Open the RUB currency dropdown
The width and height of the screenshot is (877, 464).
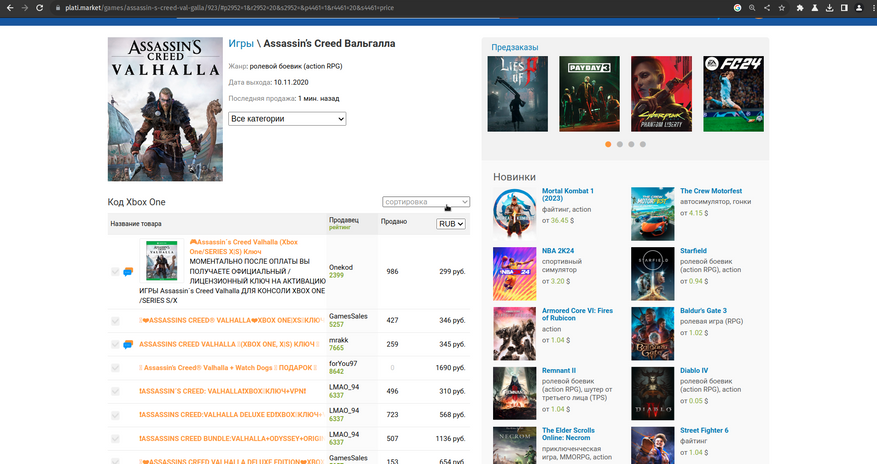[451, 224]
